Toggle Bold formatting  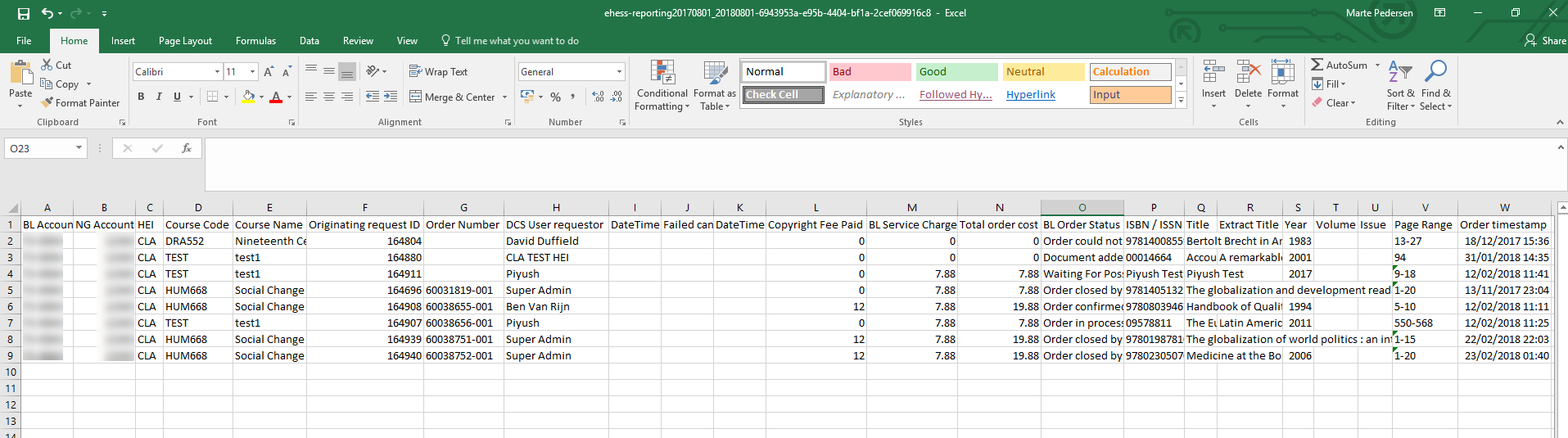pos(141,97)
